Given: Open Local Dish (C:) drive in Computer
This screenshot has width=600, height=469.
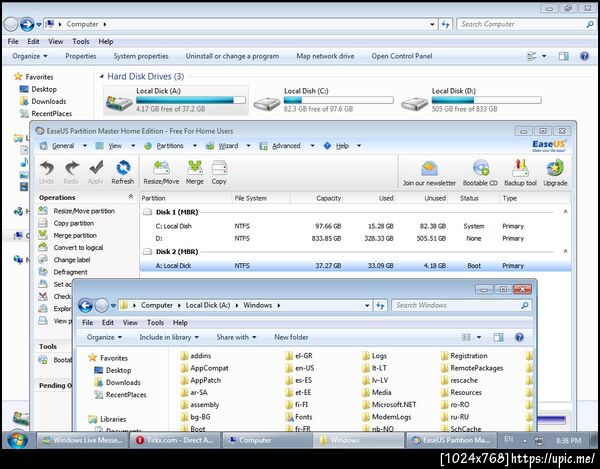Looking at the screenshot, I should 323,100.
